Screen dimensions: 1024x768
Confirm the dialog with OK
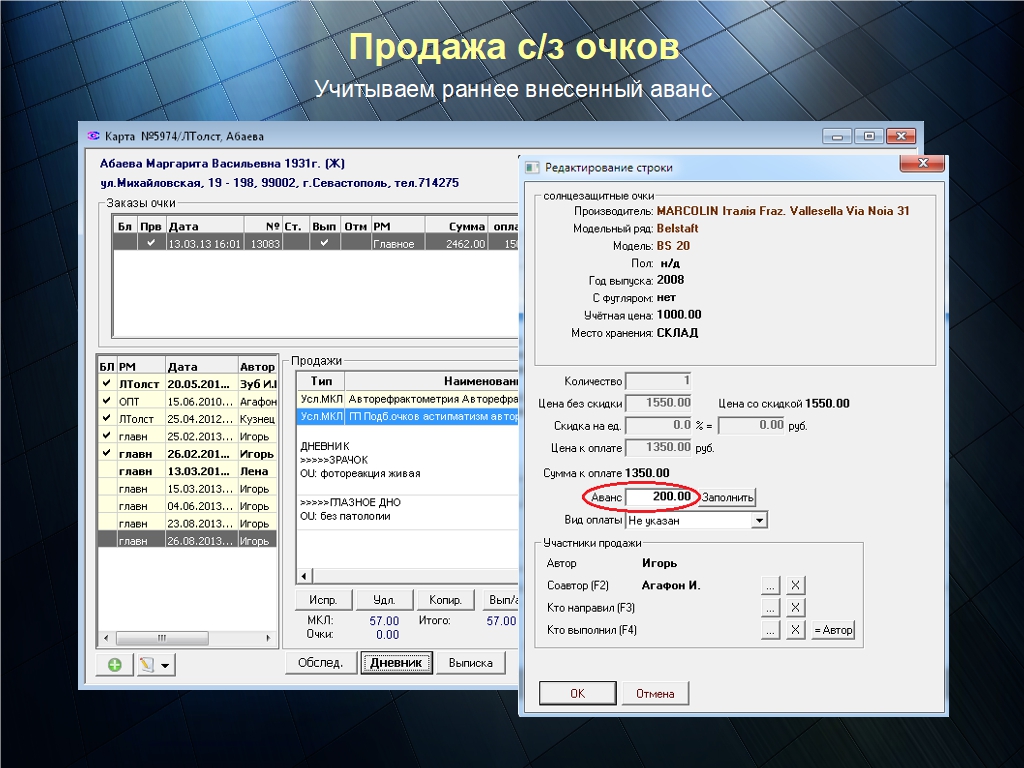(x=577, y=693)
